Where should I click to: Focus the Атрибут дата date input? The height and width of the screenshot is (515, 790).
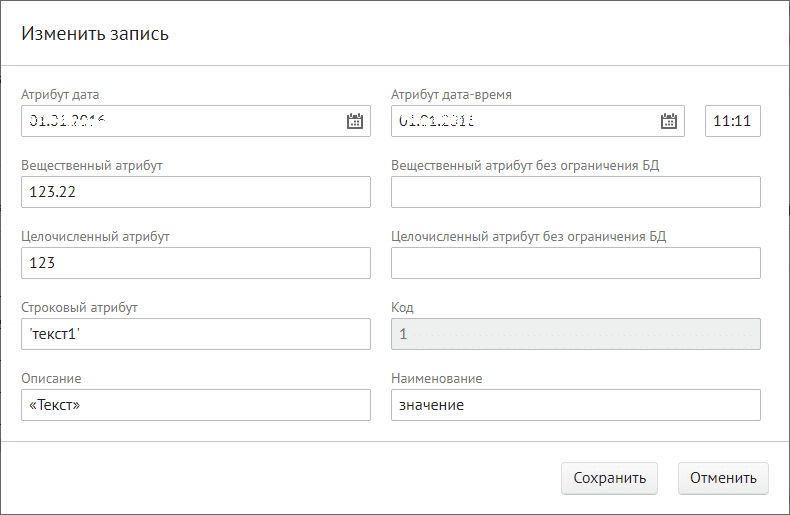[180, 121]
